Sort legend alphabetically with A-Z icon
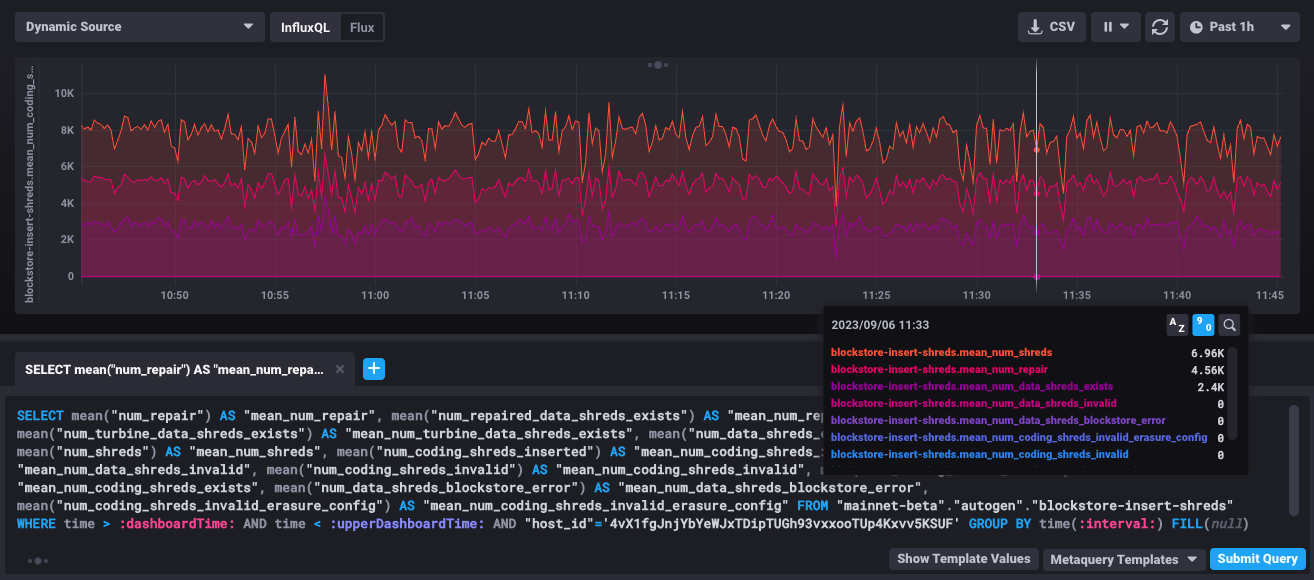Screen dimensions: 1314x580 (x=1175, y=324)
